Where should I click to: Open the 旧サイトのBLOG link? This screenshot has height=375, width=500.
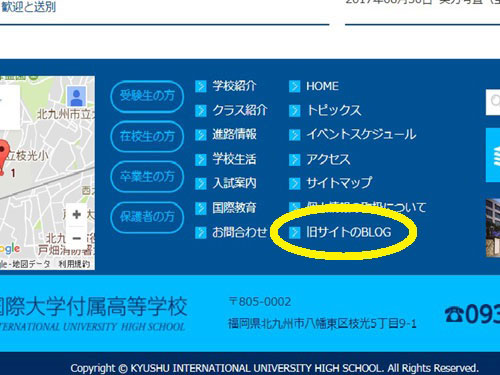(x=349, y=232)
